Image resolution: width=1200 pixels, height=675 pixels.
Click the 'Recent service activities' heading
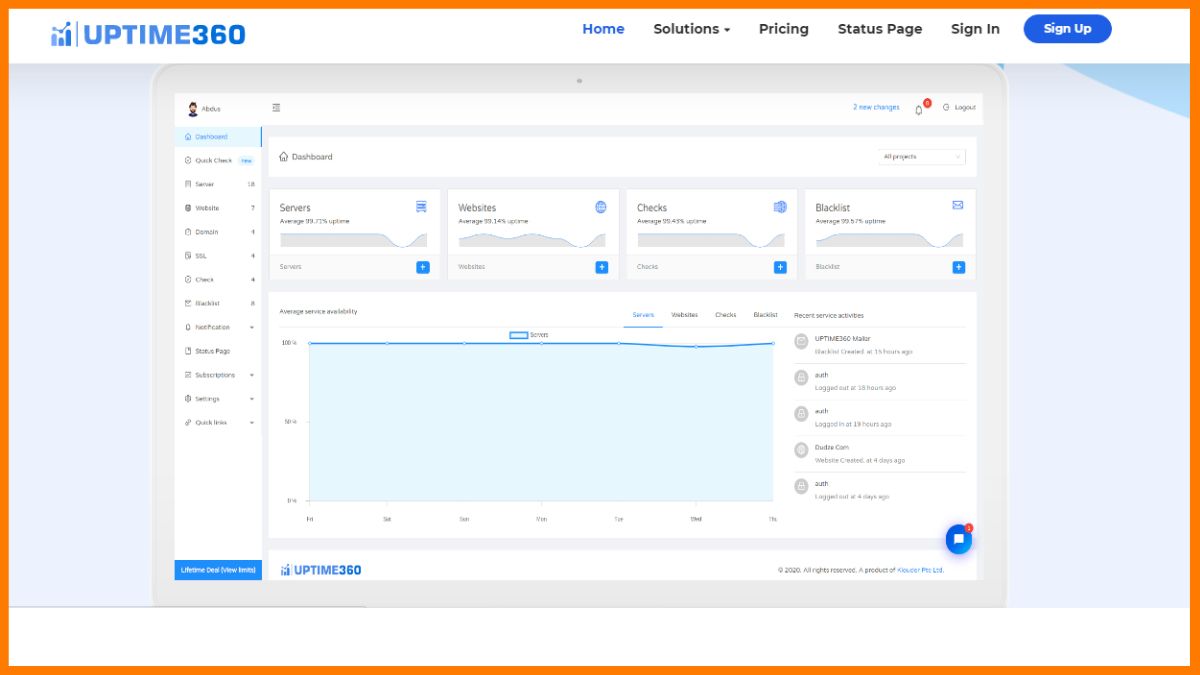(x=829, y=315)
